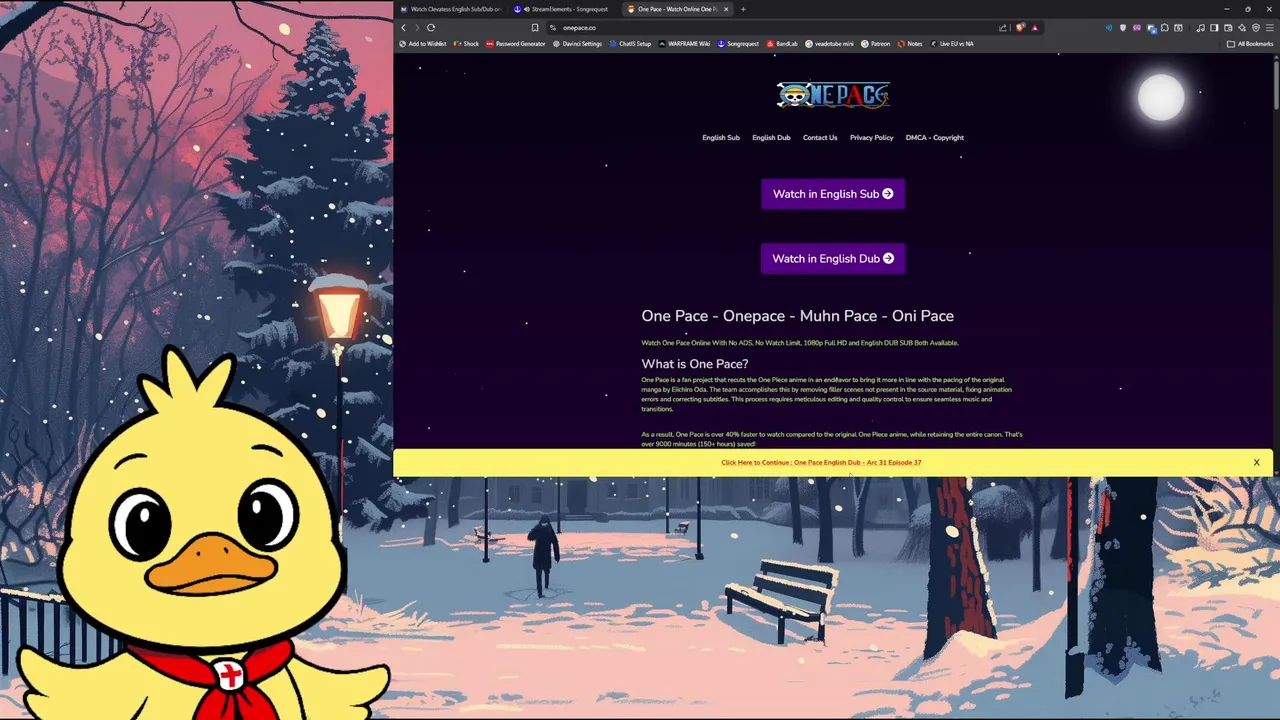Open the Brave Wallet icon
Screen dimensions: 1280x720
[x=1228, y=28]
